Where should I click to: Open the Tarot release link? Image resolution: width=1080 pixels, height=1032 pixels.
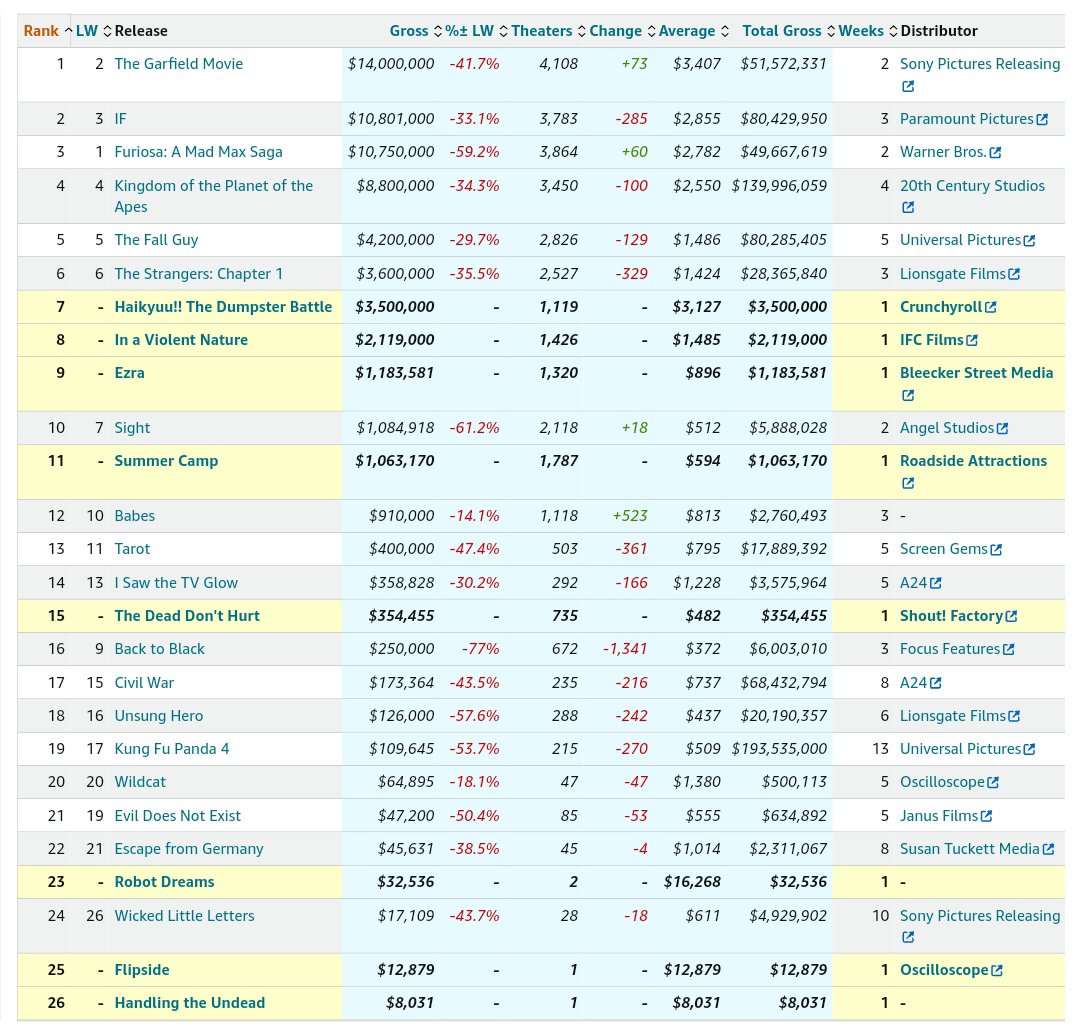tap(132, 550)
